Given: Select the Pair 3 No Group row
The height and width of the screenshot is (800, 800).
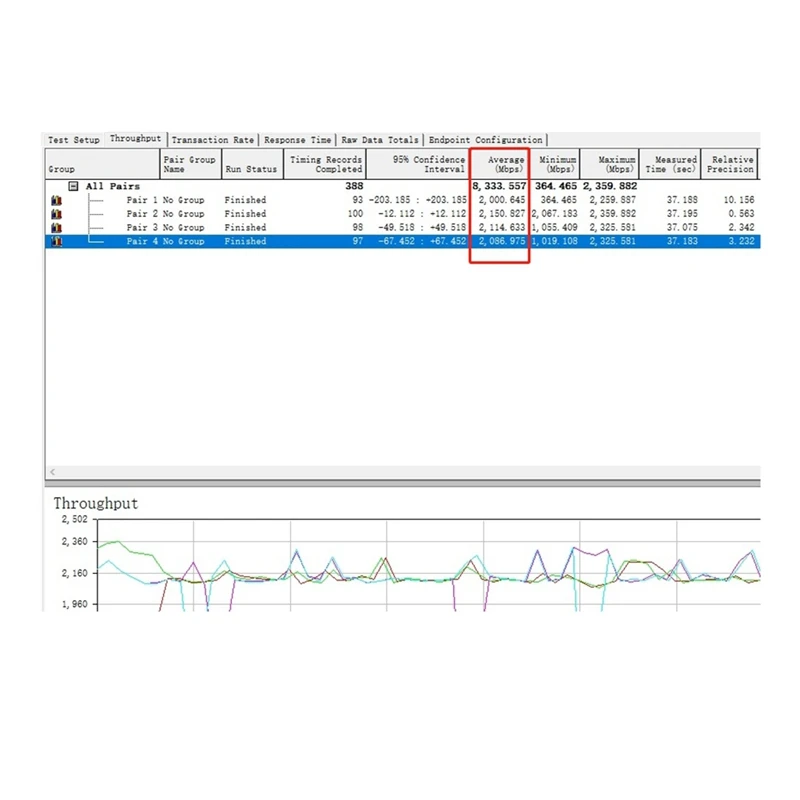Looking at the screenshot, I should (403, 228).
